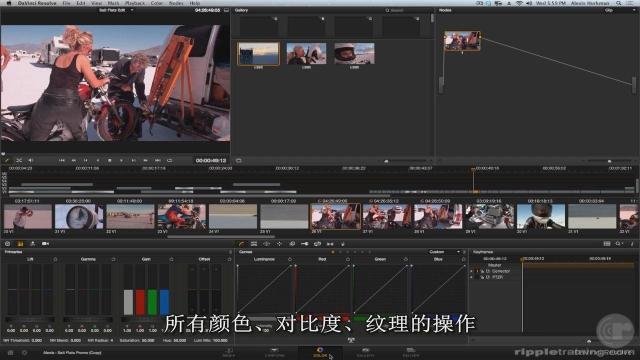
Task: Toggle the unmix button beside the speaker
Action: coord(19,160)
